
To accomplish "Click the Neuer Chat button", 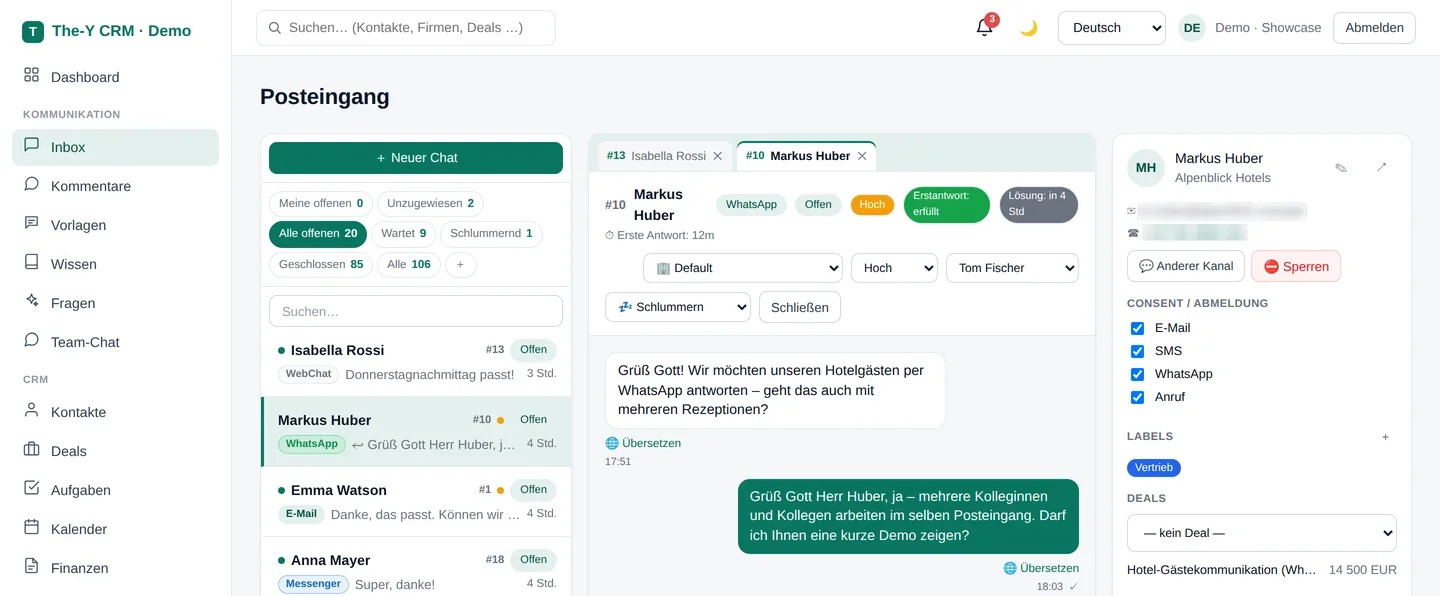I will (416, 158).
